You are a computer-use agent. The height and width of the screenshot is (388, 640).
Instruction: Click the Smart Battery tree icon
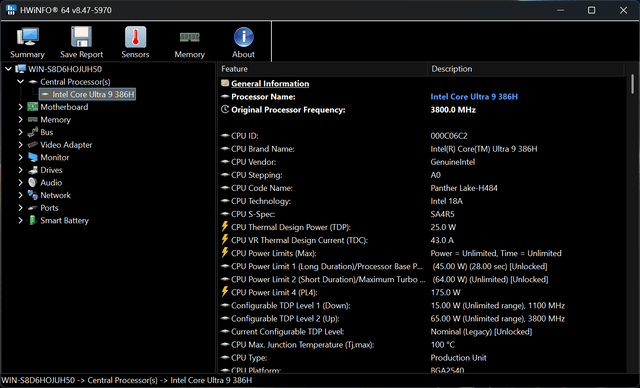33,220
